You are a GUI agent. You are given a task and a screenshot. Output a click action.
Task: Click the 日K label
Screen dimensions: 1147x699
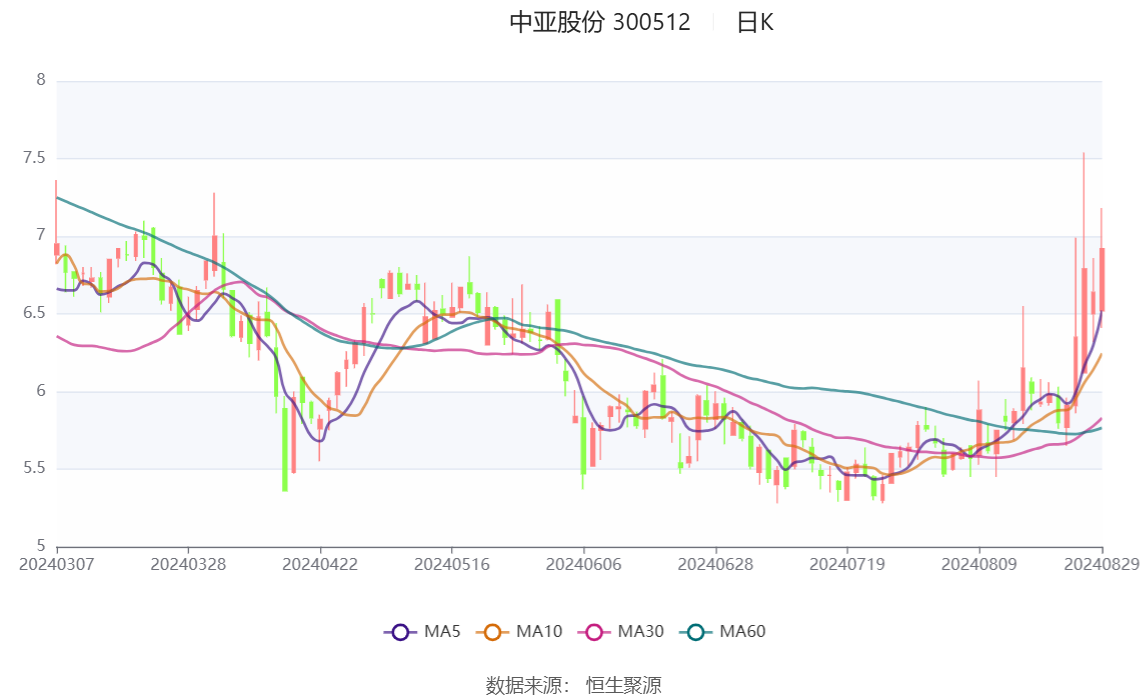[755, 23]
